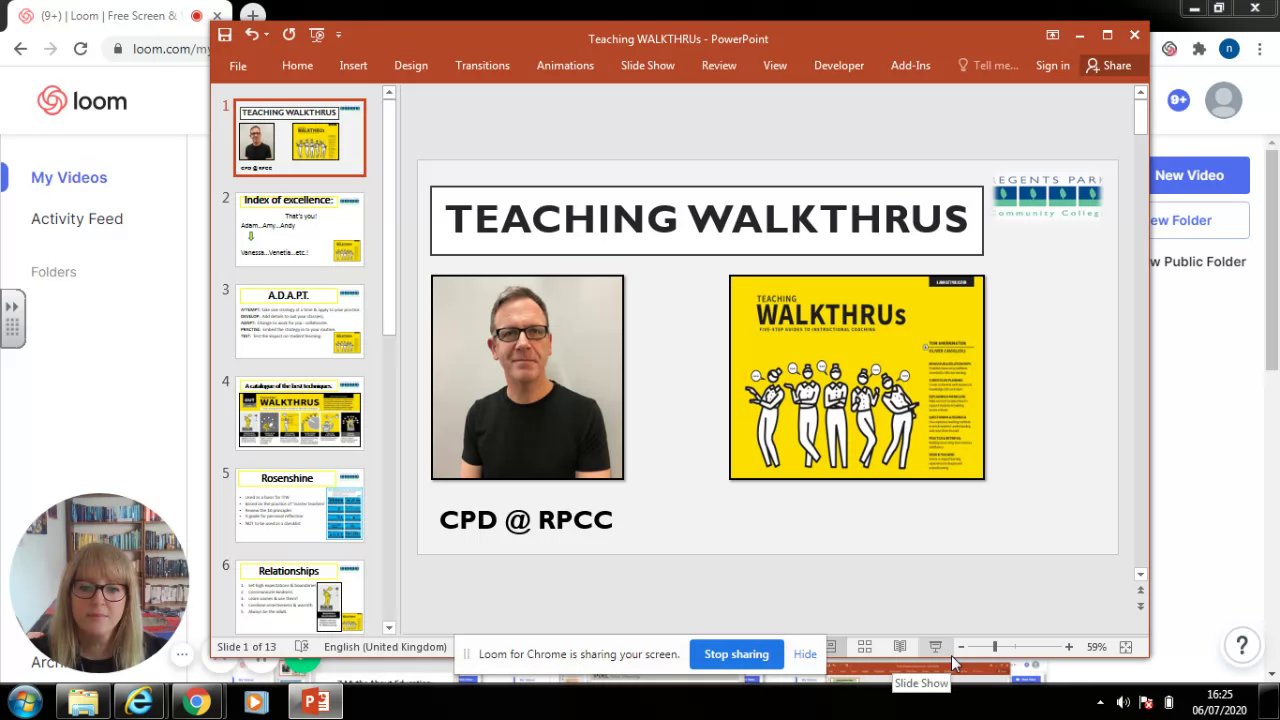
Task: Open the Review ribbon tab
Action: [719, 65]
